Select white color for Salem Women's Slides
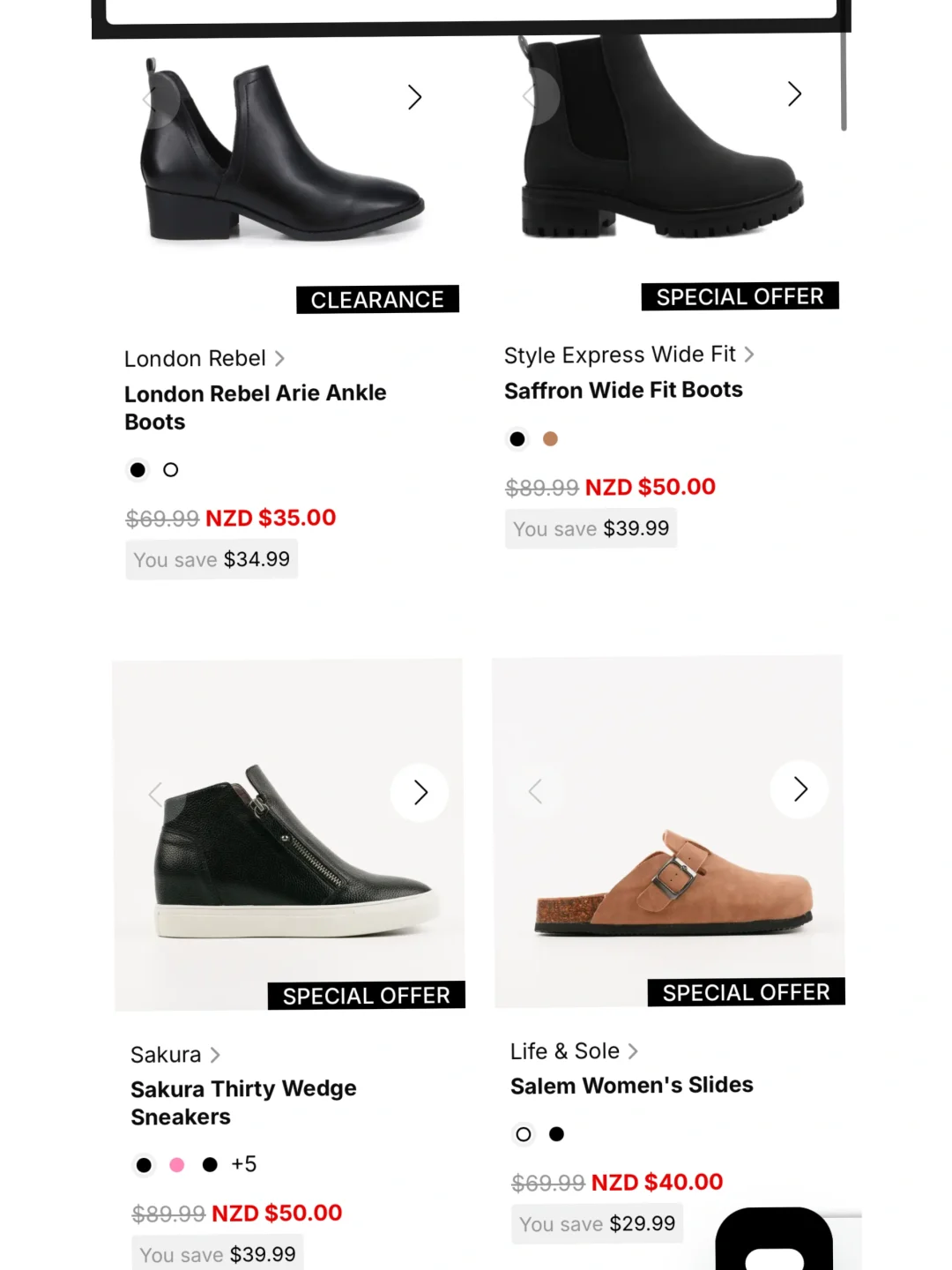Screen dimensions: 952x1270 pyautogui.click(x=524, y=1134)
